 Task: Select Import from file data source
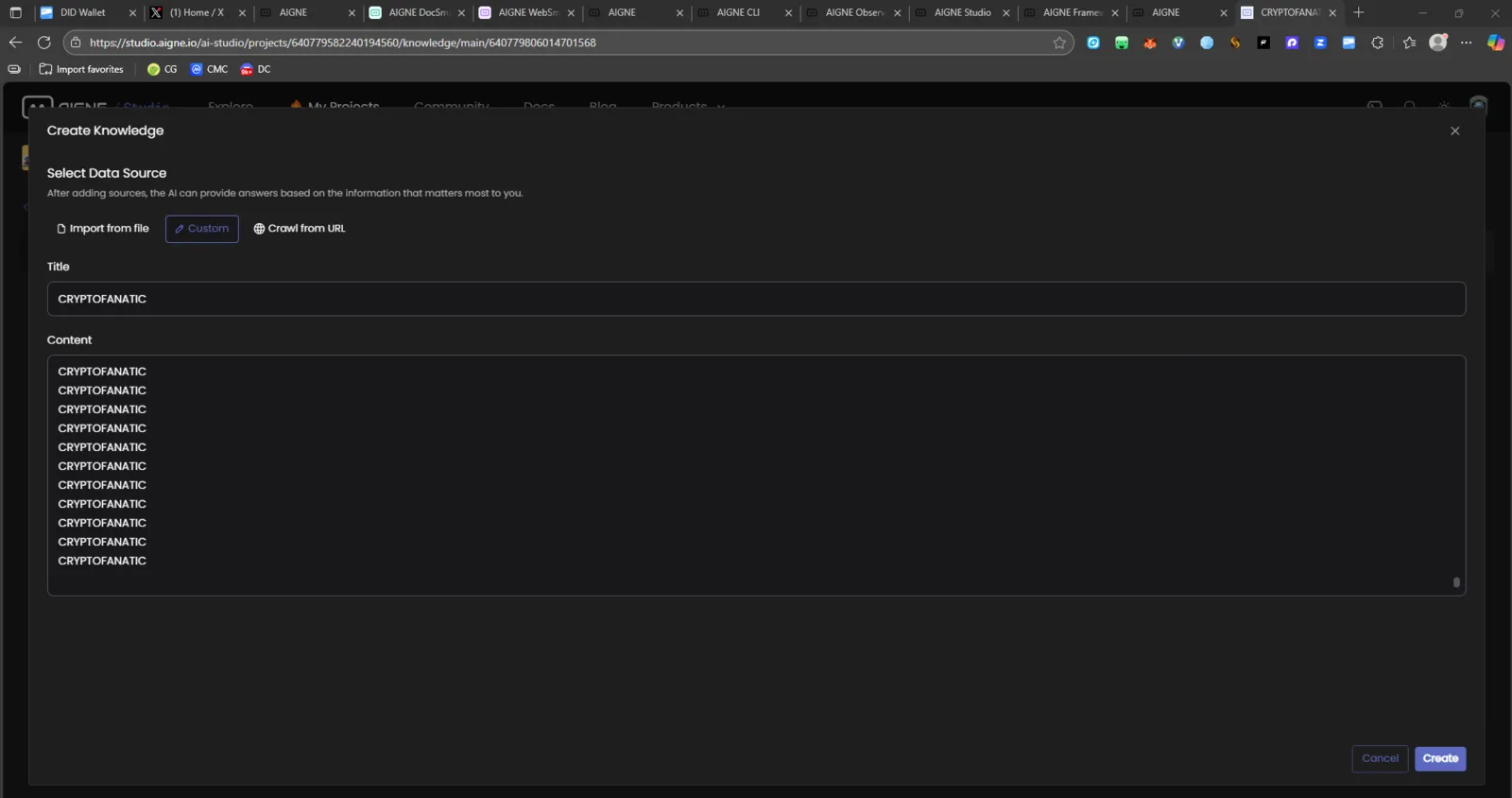(x=103, y=229)
